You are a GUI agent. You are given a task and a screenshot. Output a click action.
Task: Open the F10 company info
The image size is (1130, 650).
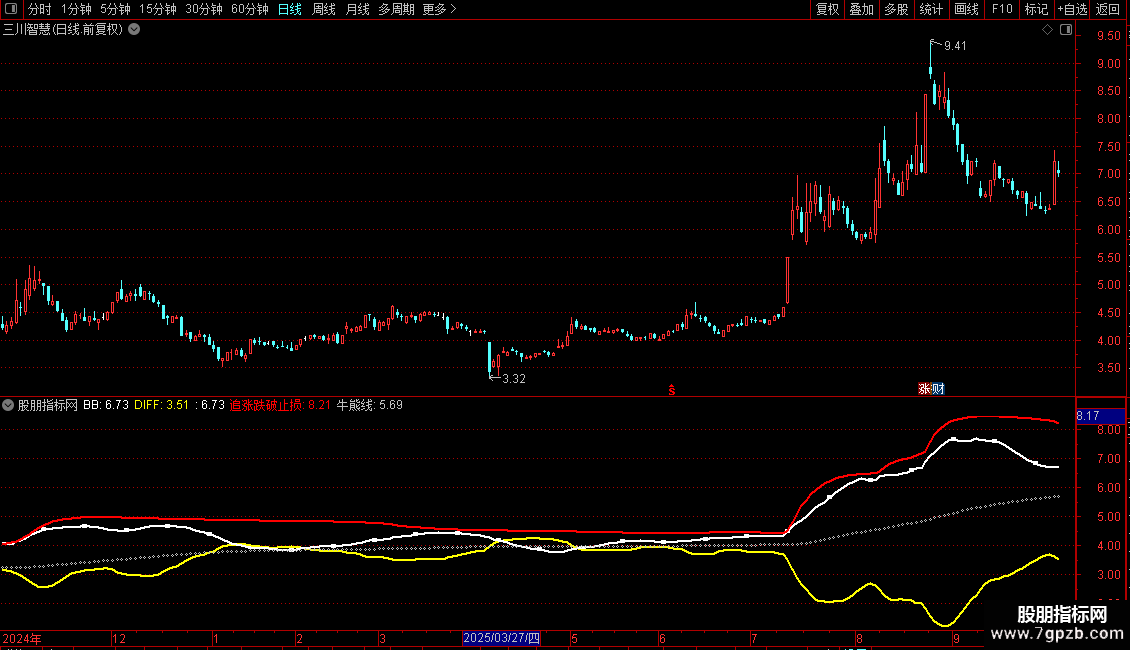coord(1002,9)
